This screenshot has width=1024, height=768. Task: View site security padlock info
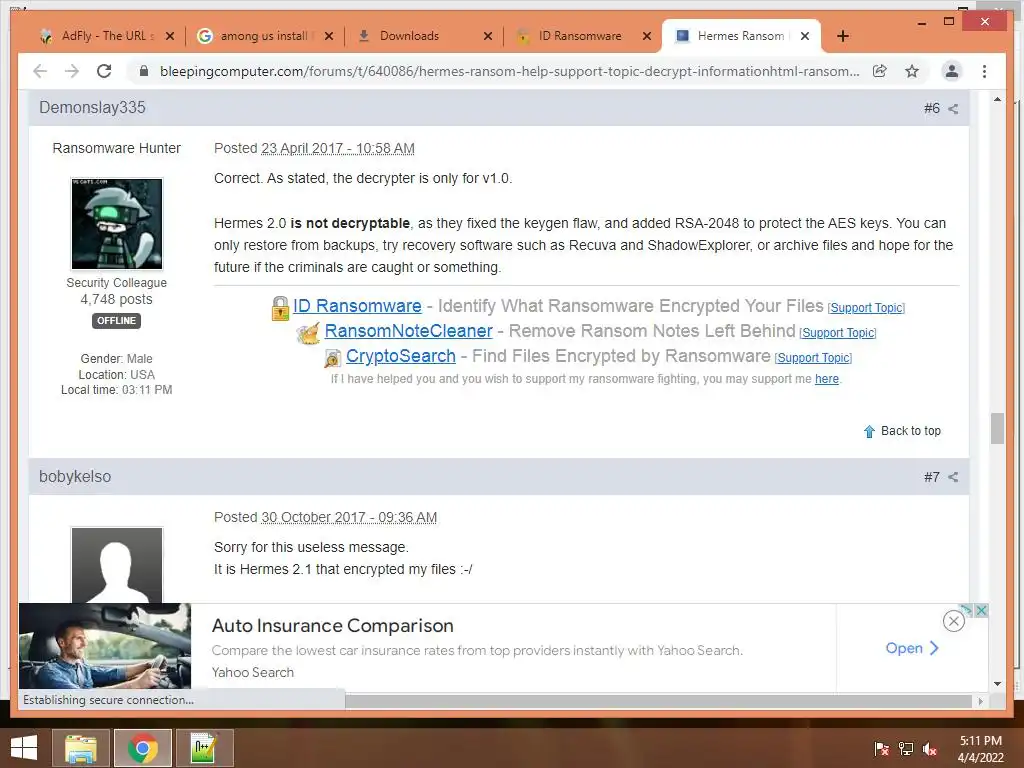point(144,71)
